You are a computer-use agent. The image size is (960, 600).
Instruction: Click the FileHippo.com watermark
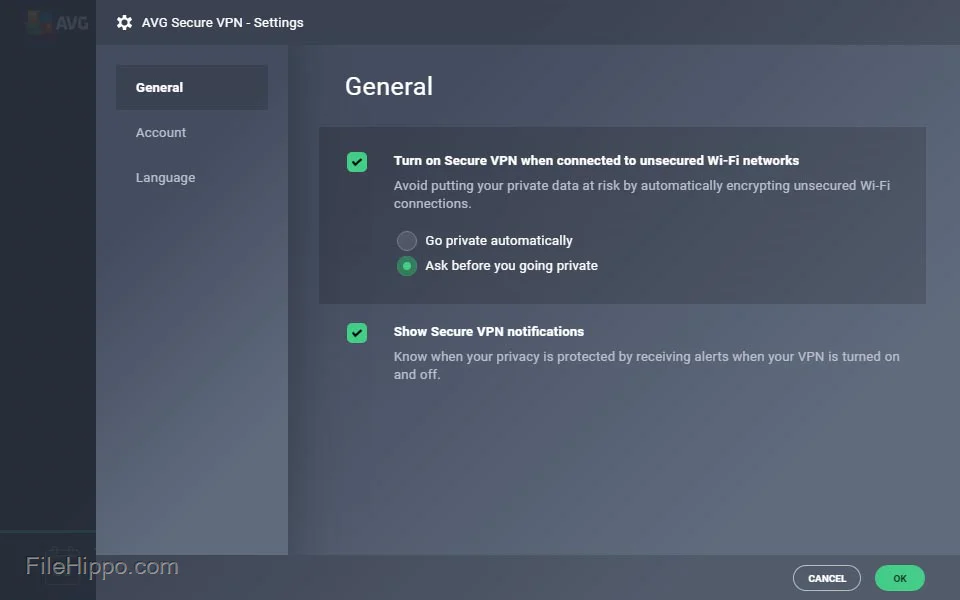[102, 566]
